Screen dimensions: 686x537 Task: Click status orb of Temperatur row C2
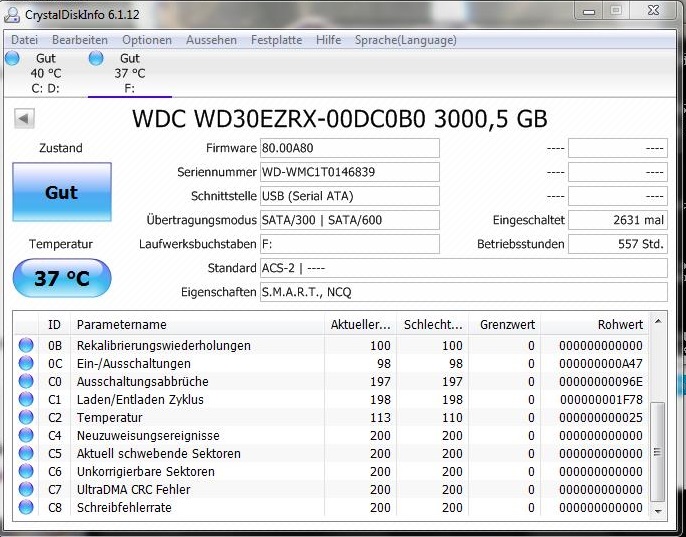[26, 417]
